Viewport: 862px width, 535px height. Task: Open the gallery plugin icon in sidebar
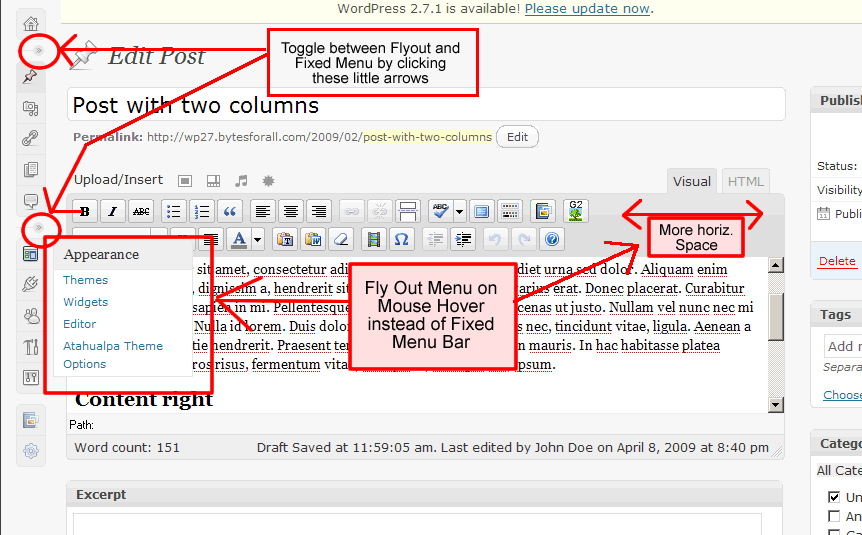[31, 420]
